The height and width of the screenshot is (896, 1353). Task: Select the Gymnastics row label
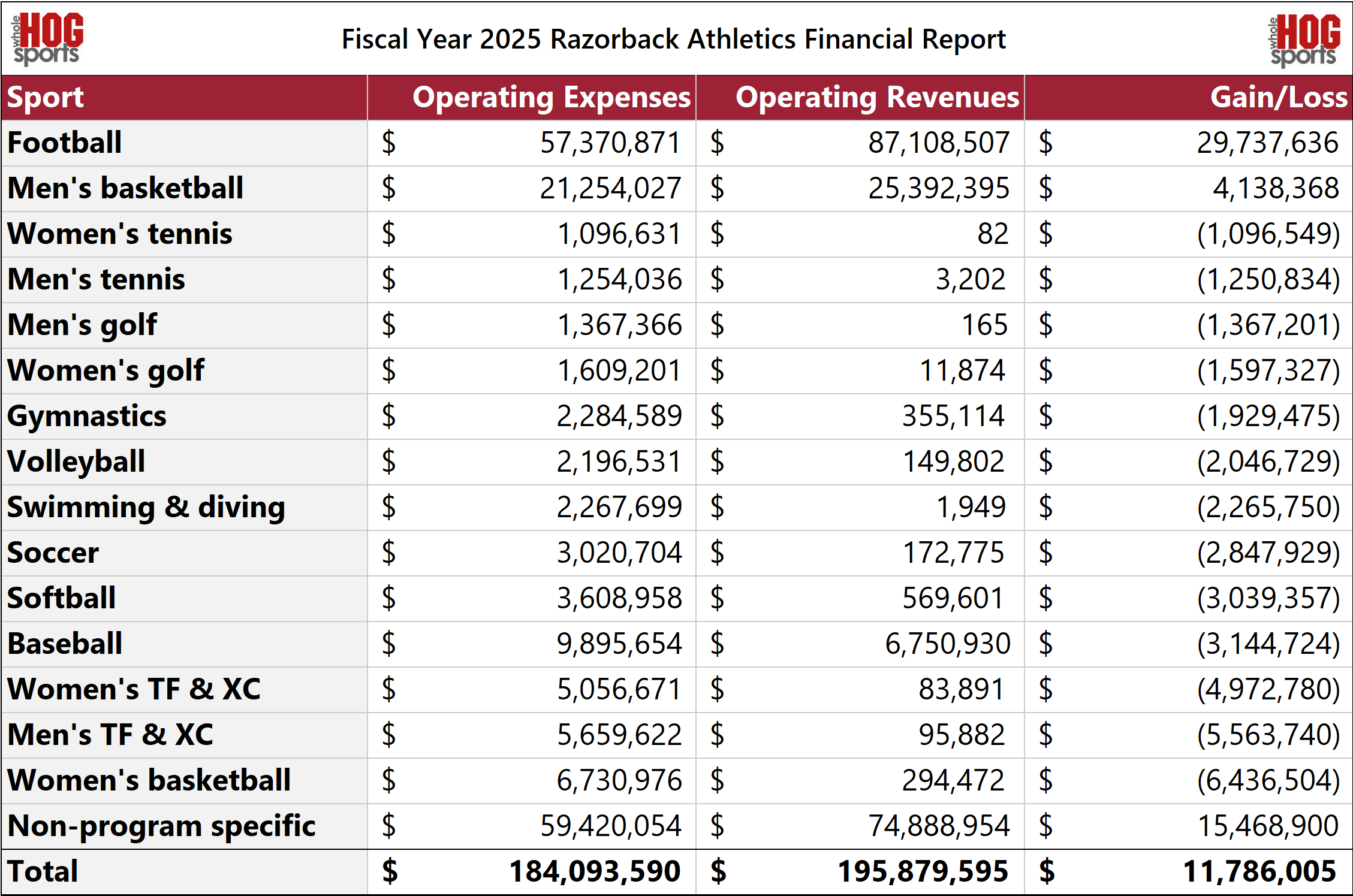click(x=87, y=417)
